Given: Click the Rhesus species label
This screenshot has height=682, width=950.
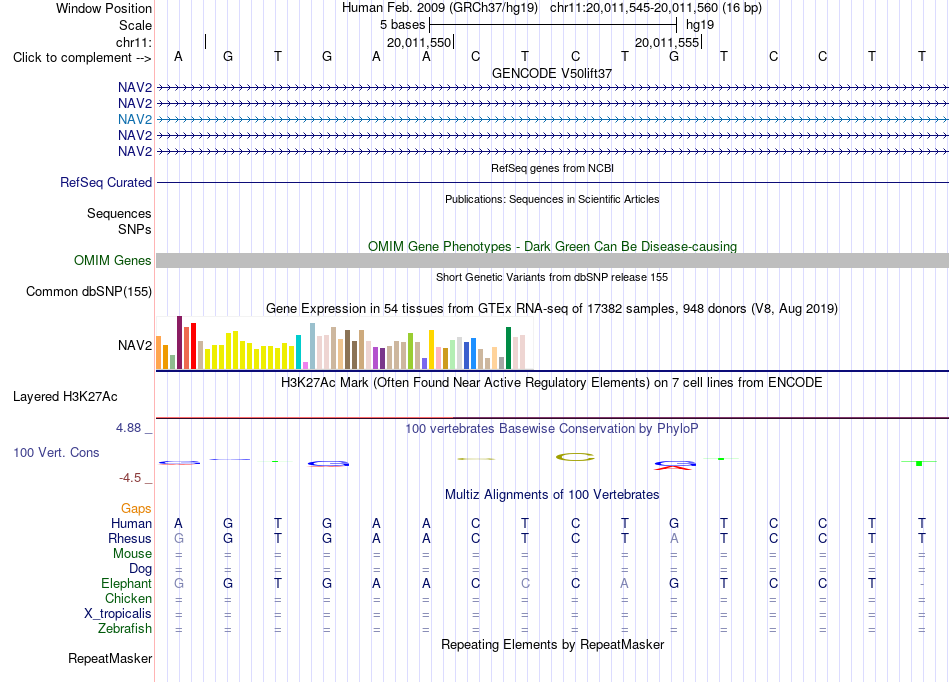Looking at the screenshot, I should point(130,538).
